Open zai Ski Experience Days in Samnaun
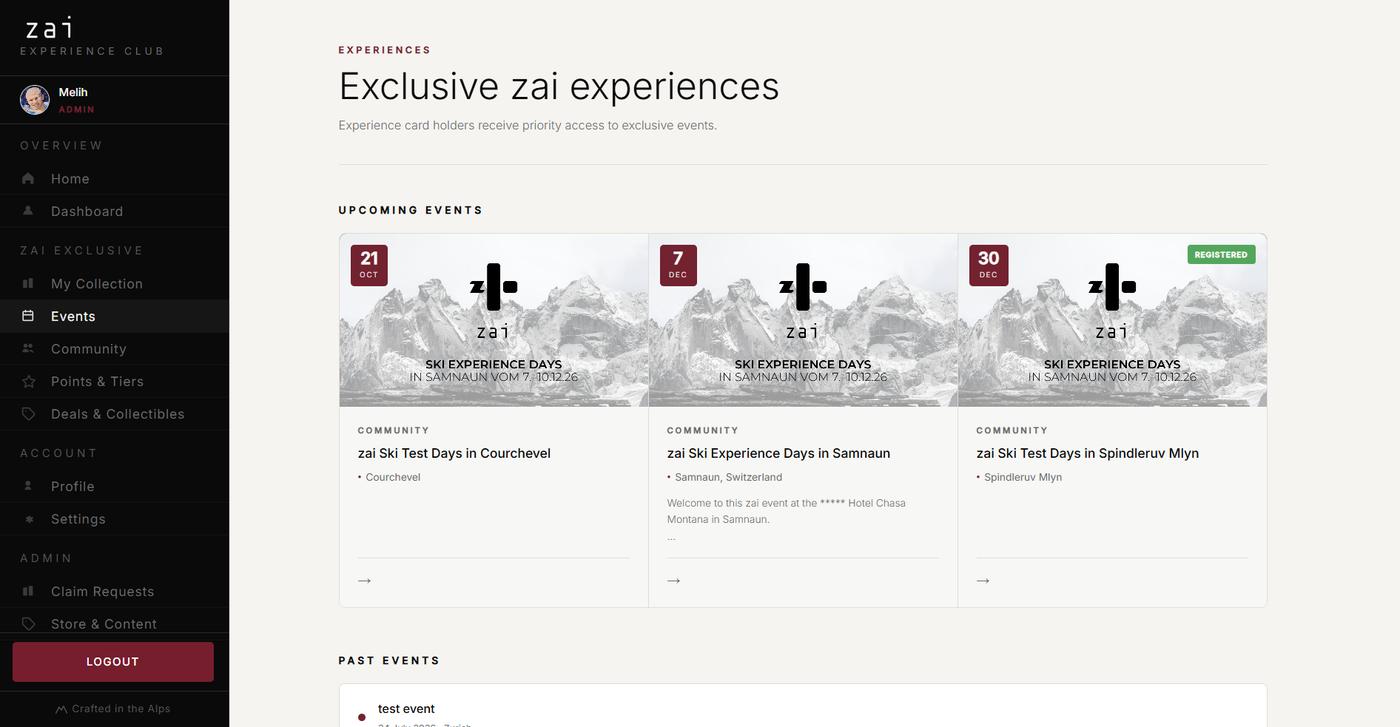 (x=778, y=453)
